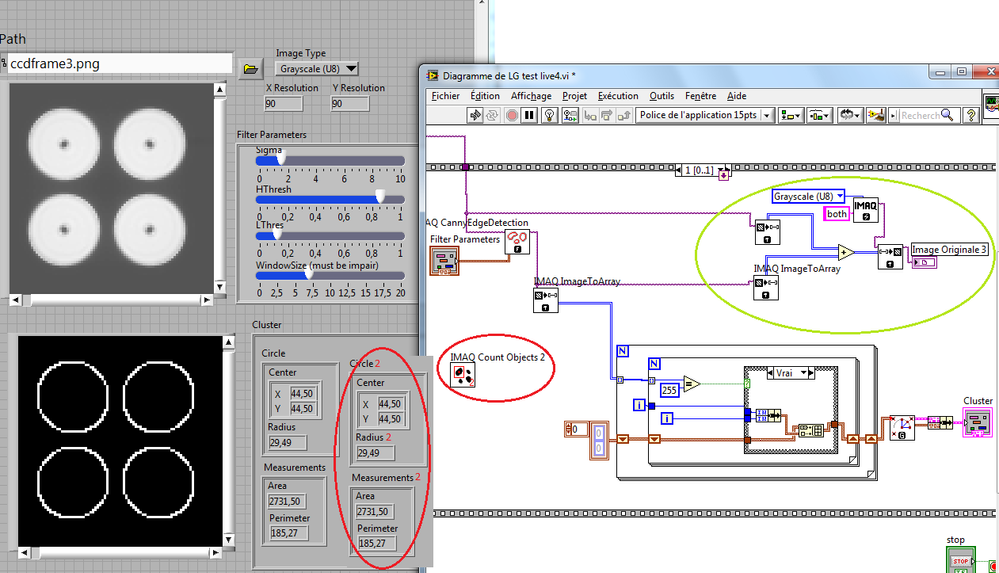Open the case selector showing 'Vrai'

pyautogui.click(x=791, y=373)
